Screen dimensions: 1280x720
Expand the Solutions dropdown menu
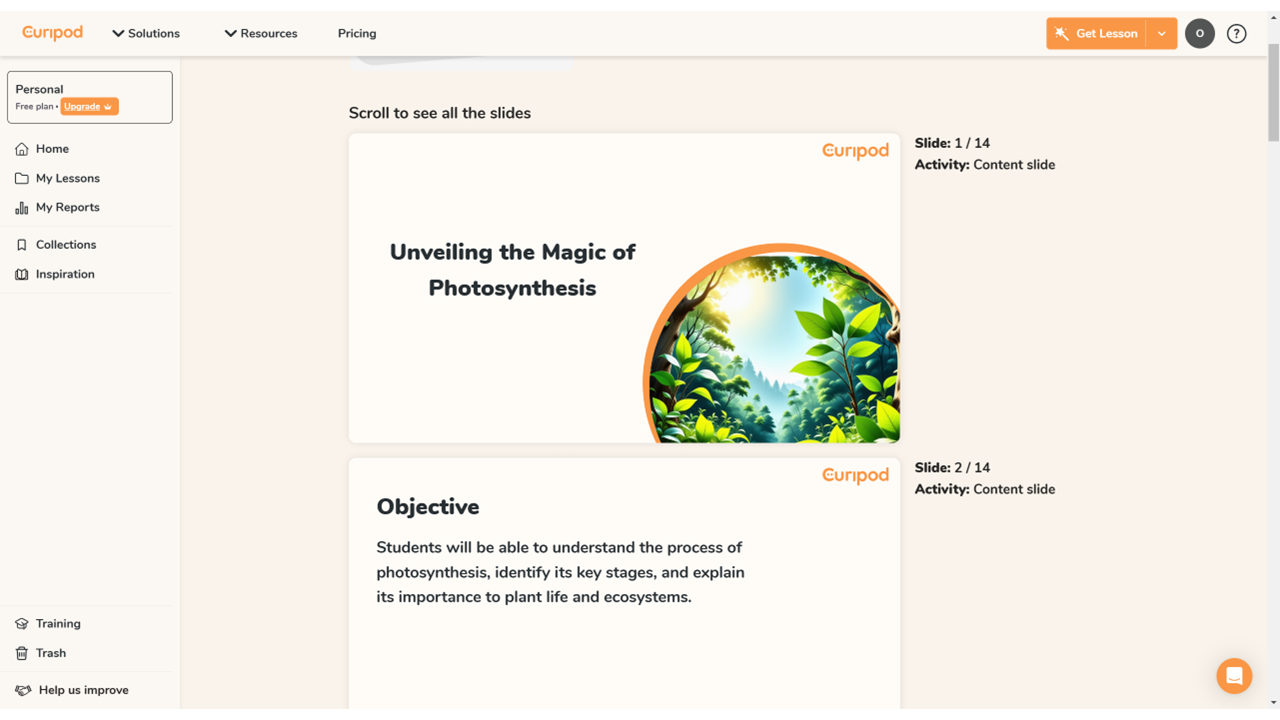pos(146,34)
